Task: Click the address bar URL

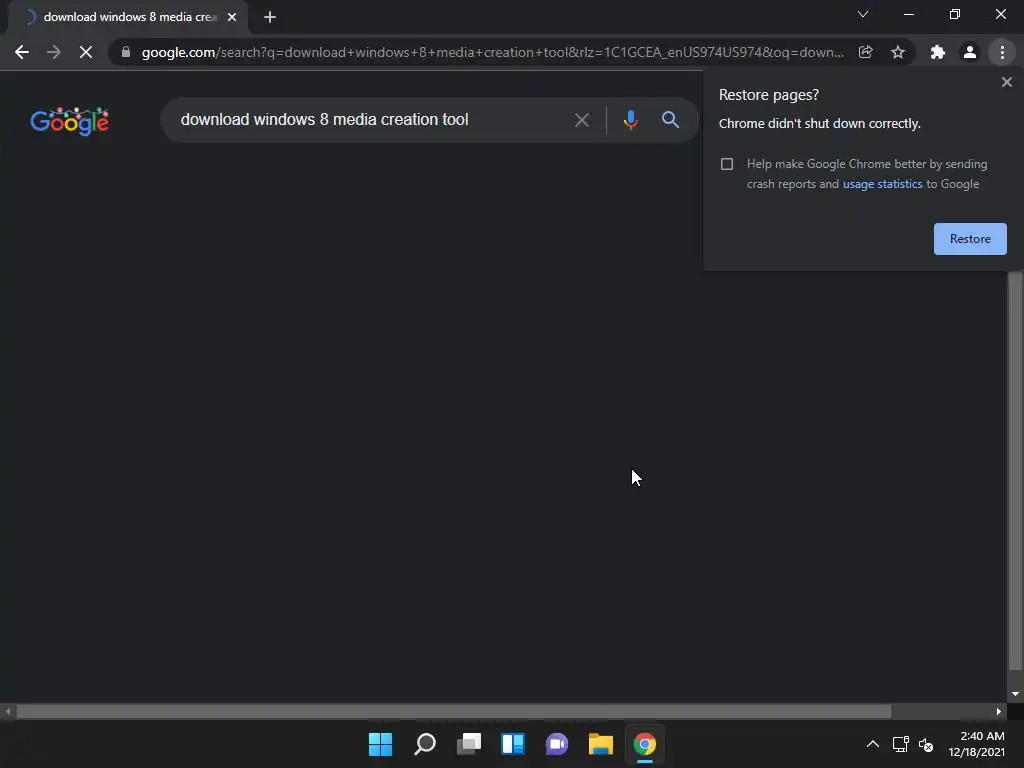Action: click(493, 52)
